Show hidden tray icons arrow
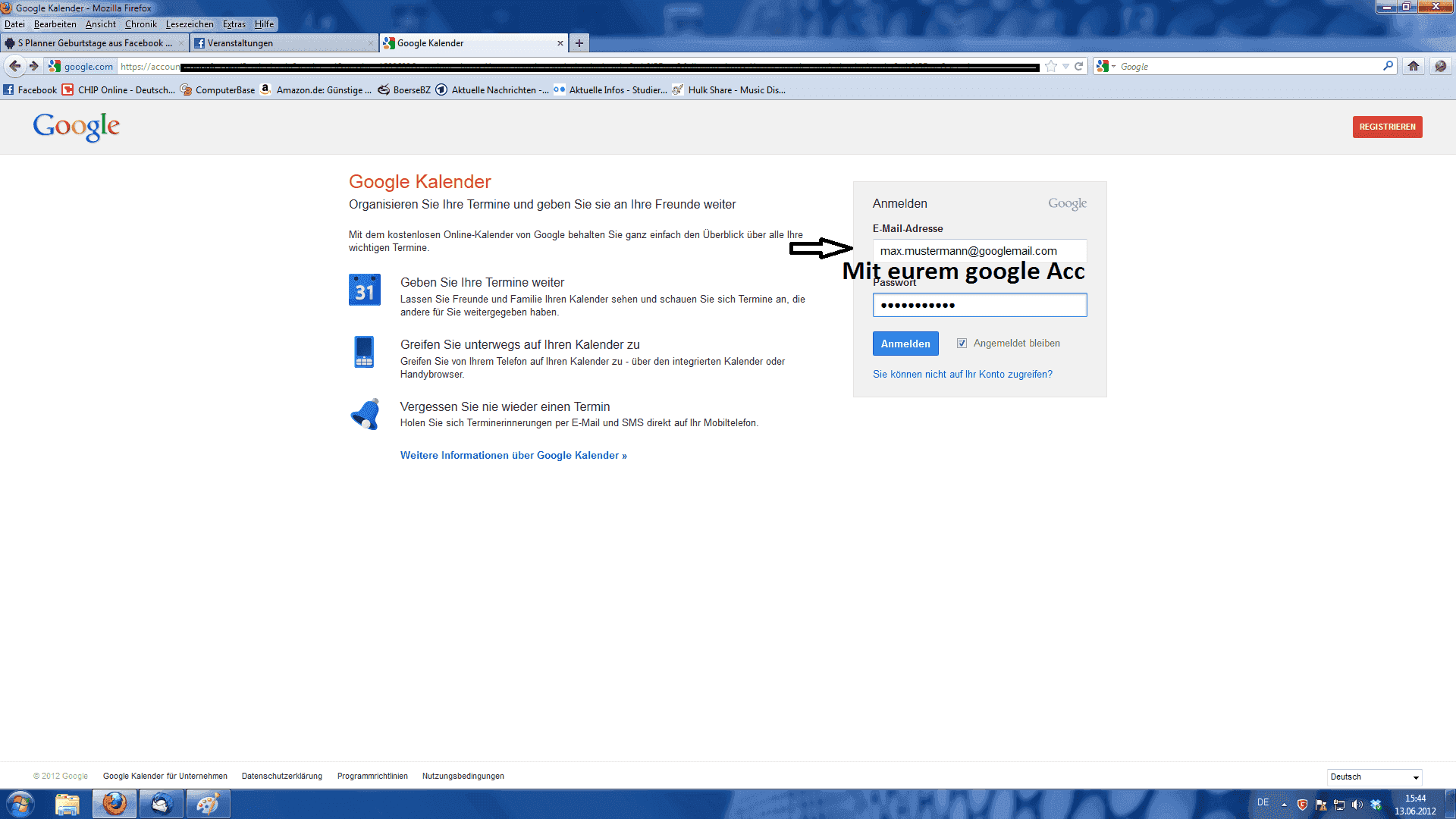Image resolution: width=1456 pixels, height=819 pixels. pos(1284,805)
